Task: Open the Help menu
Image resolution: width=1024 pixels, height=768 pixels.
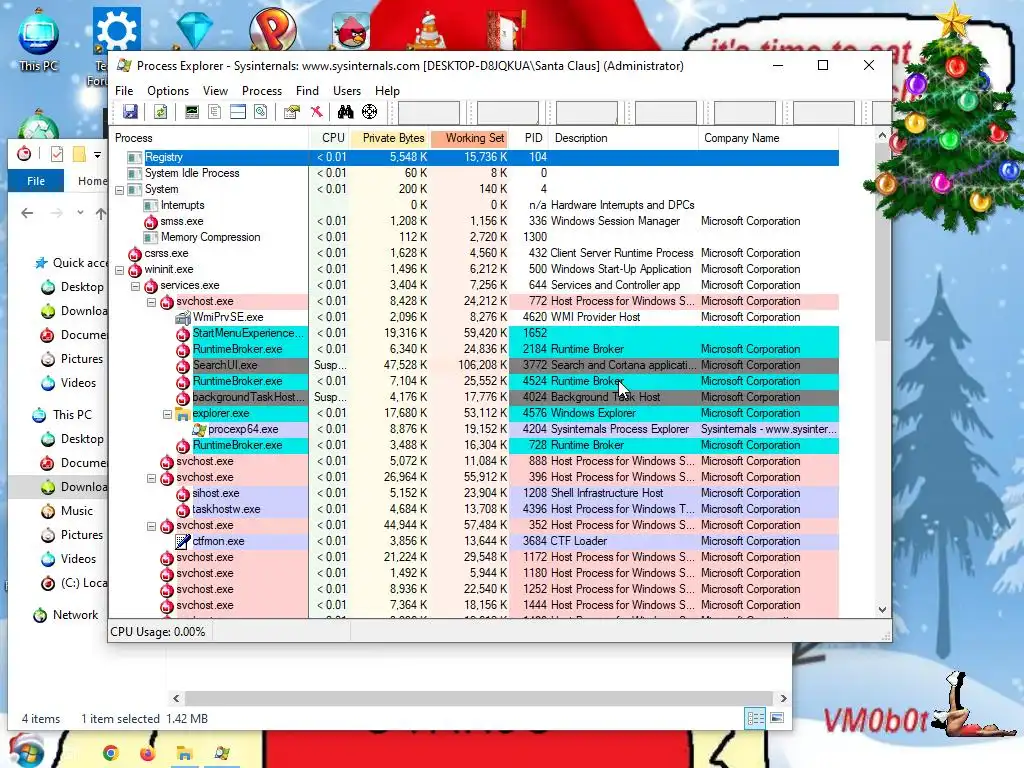Action: click(387, 91)
